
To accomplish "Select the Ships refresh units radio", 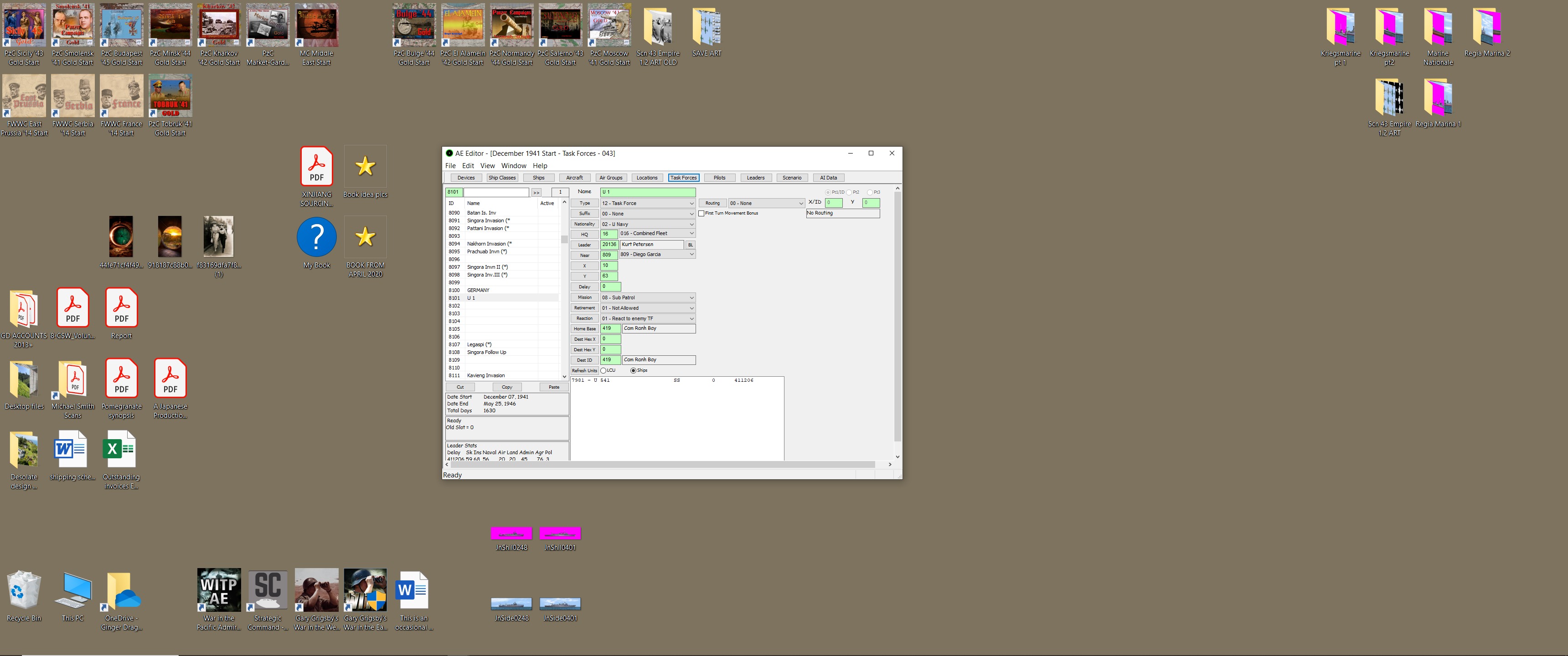I will (633, 370).
